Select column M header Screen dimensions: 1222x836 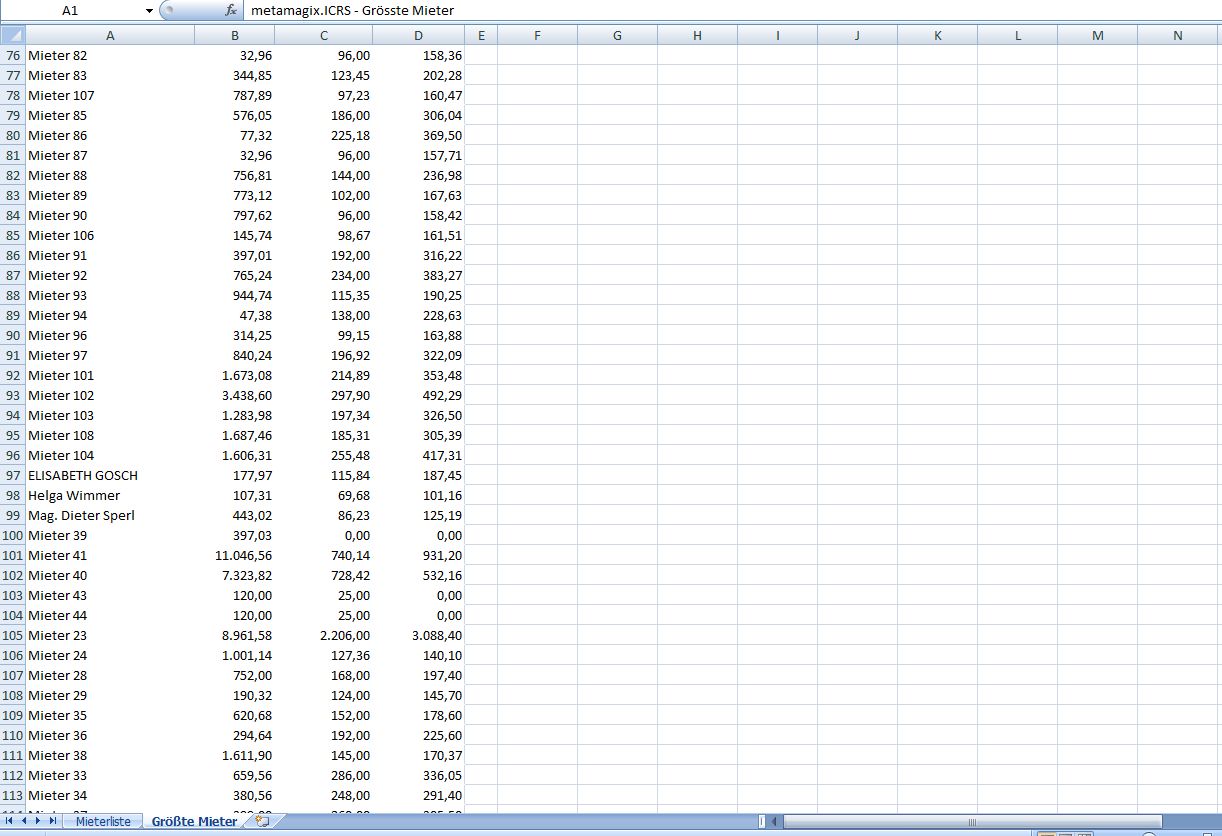coord(1097,35)
